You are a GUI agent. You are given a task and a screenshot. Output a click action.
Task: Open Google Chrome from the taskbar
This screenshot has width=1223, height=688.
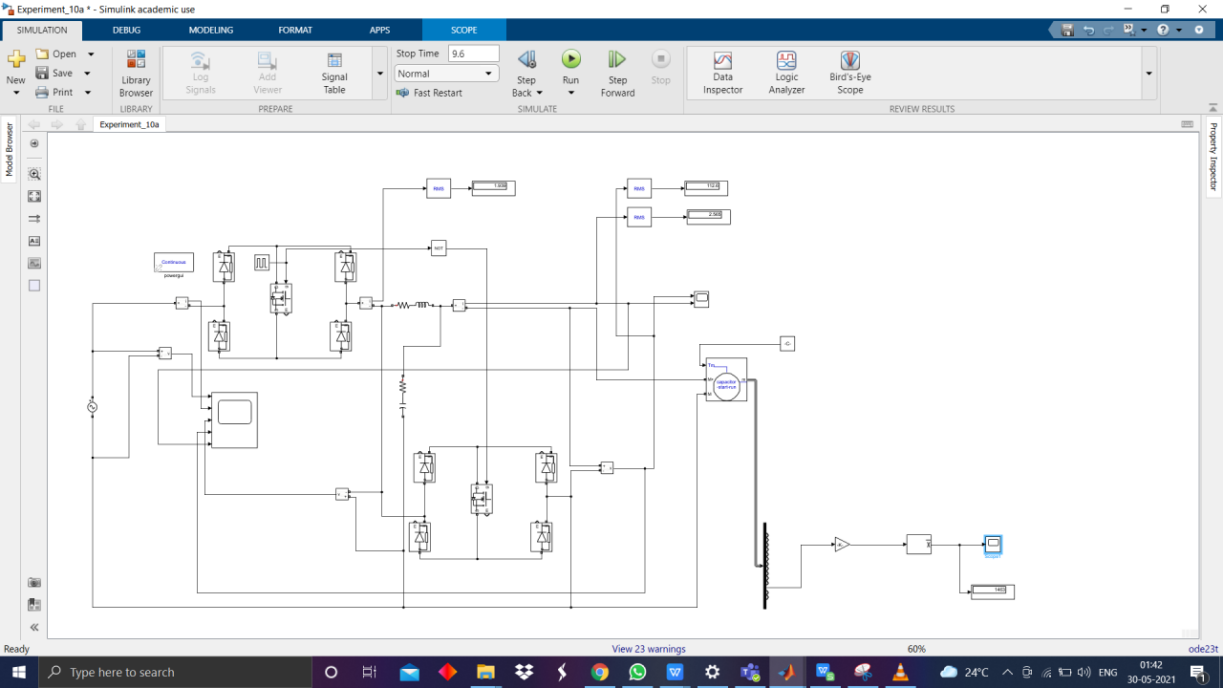coord(599,672)
